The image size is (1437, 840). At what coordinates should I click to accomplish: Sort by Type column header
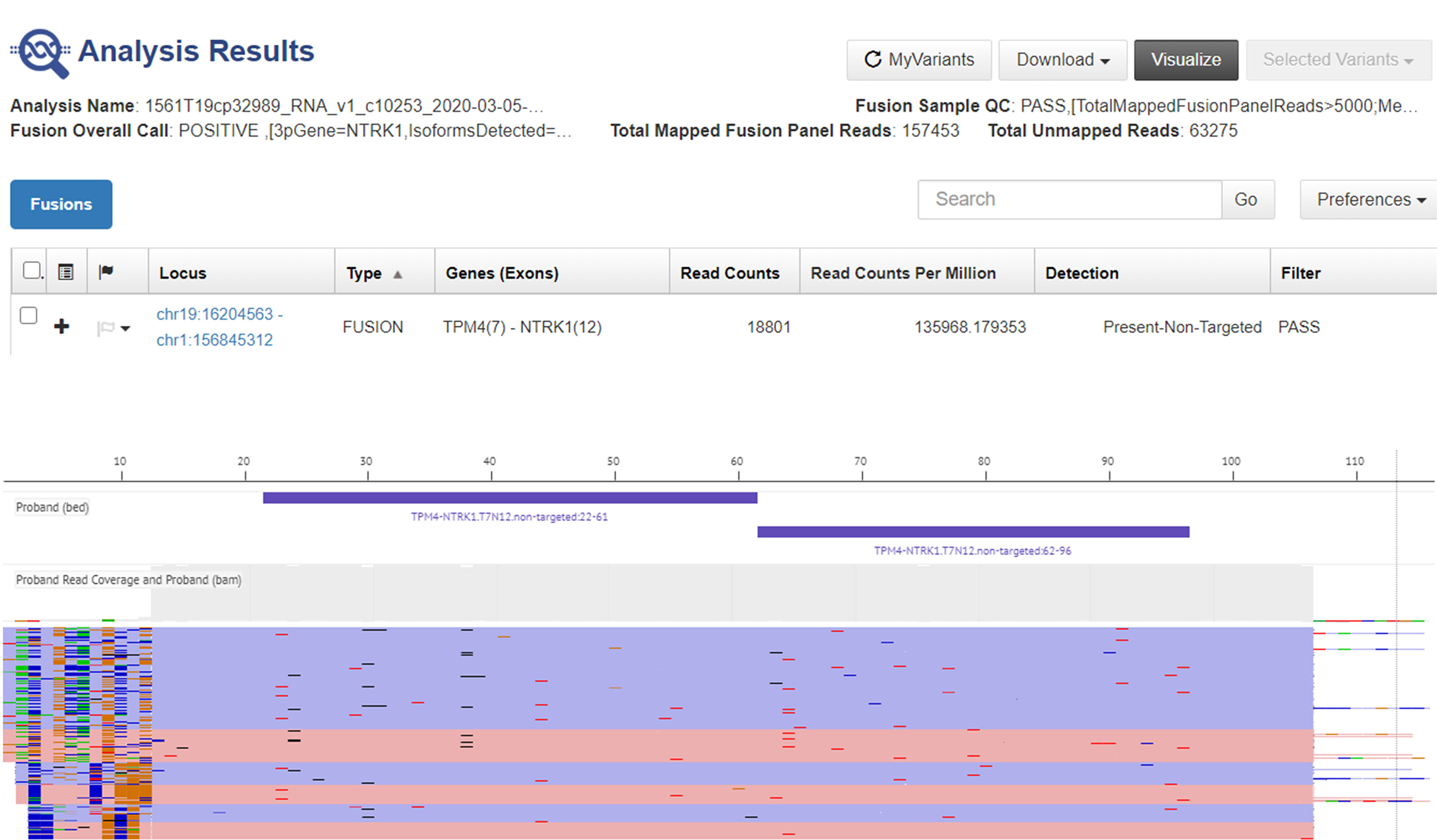pyautogui.click(x=374, y=273)
